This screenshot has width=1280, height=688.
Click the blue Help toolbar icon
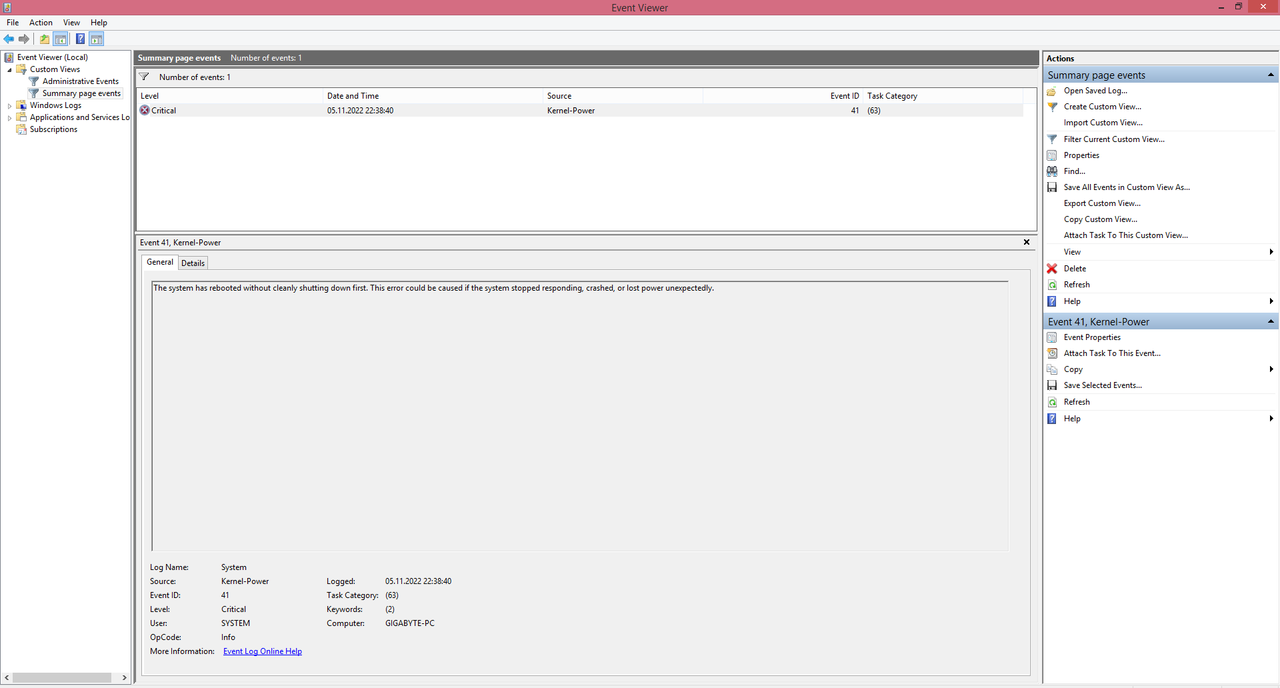pos(80,39)
